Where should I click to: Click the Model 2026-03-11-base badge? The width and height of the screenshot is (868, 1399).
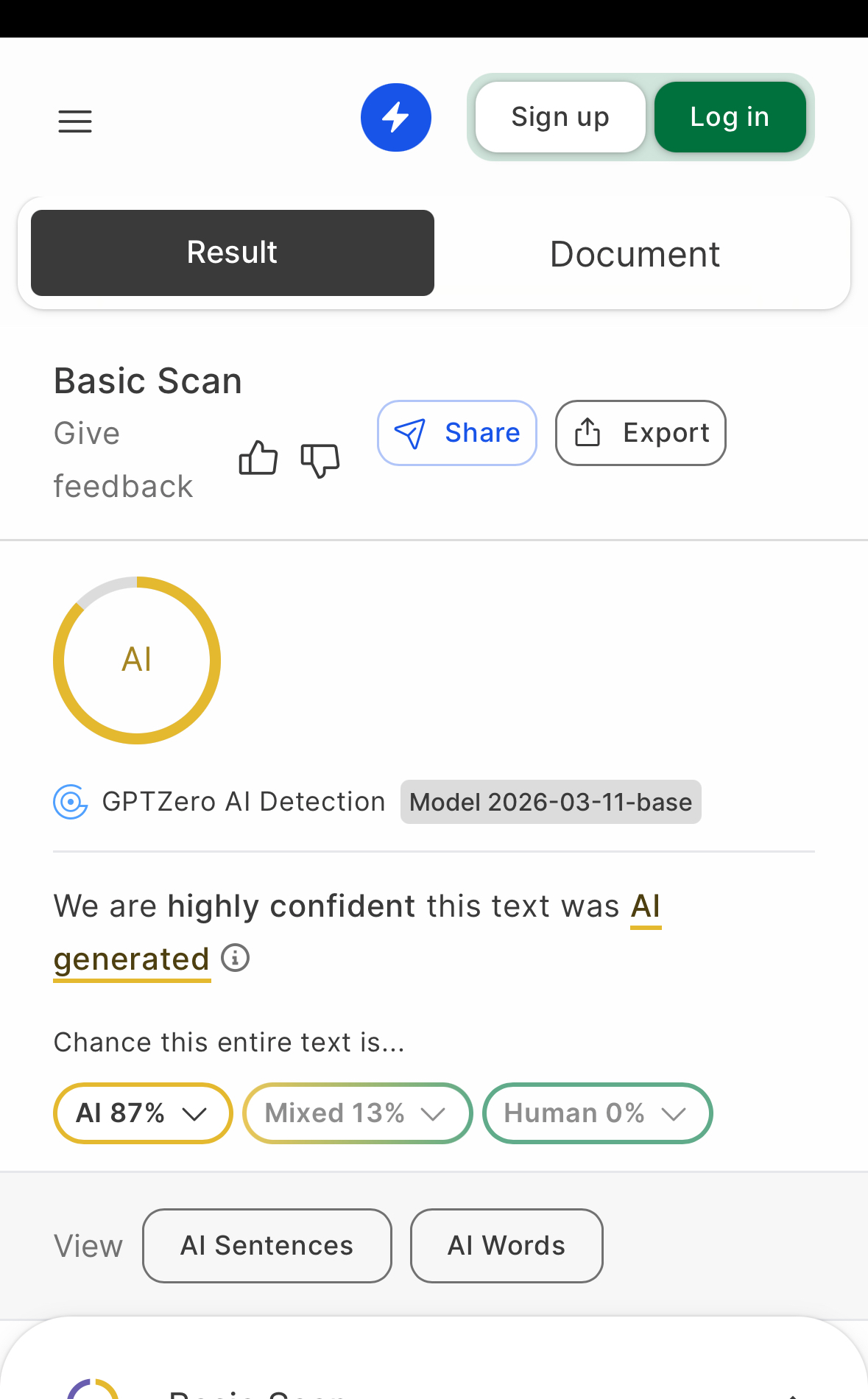point(551,802)
